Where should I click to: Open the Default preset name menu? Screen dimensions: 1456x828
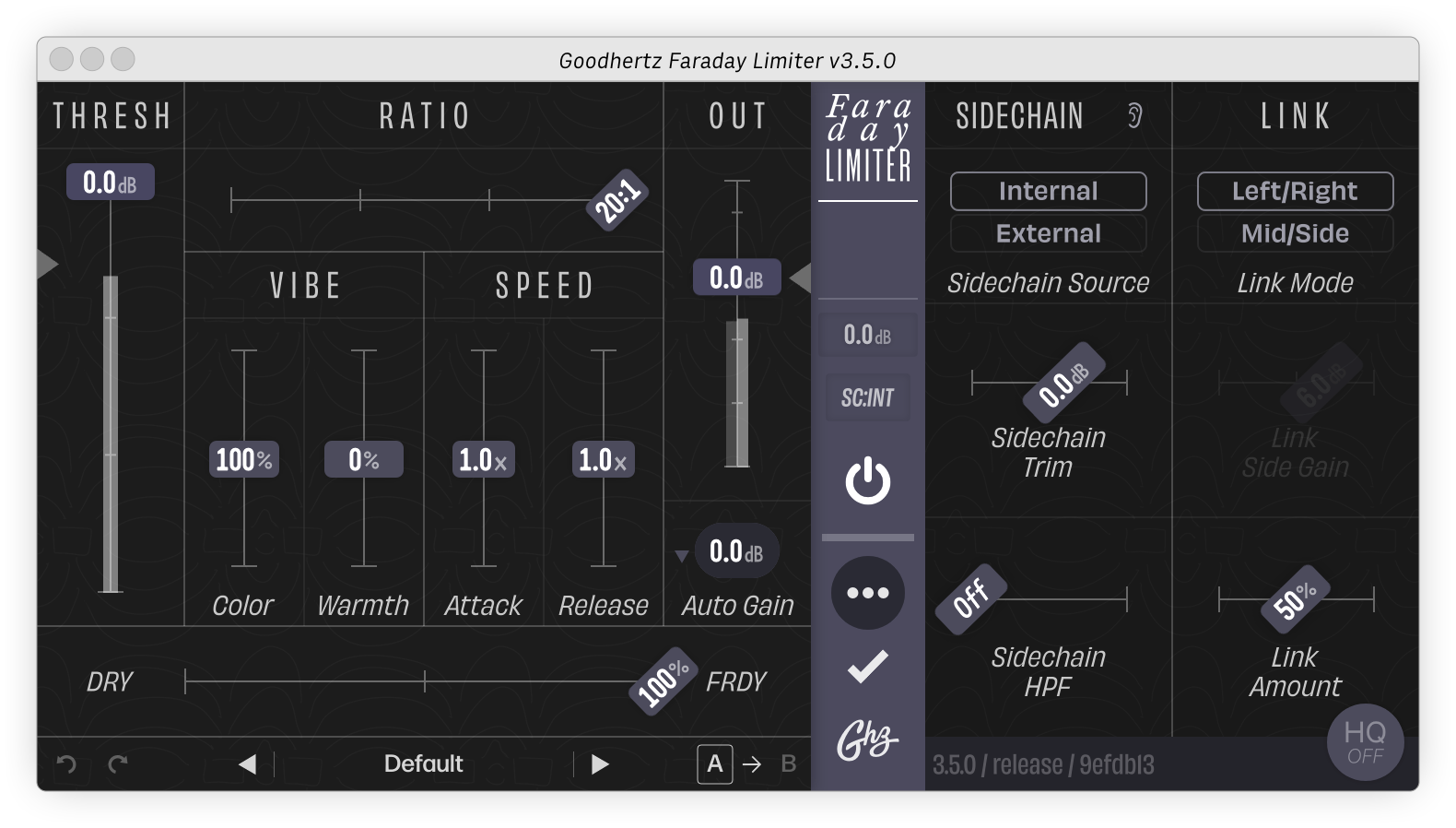(x=423, y=764)
